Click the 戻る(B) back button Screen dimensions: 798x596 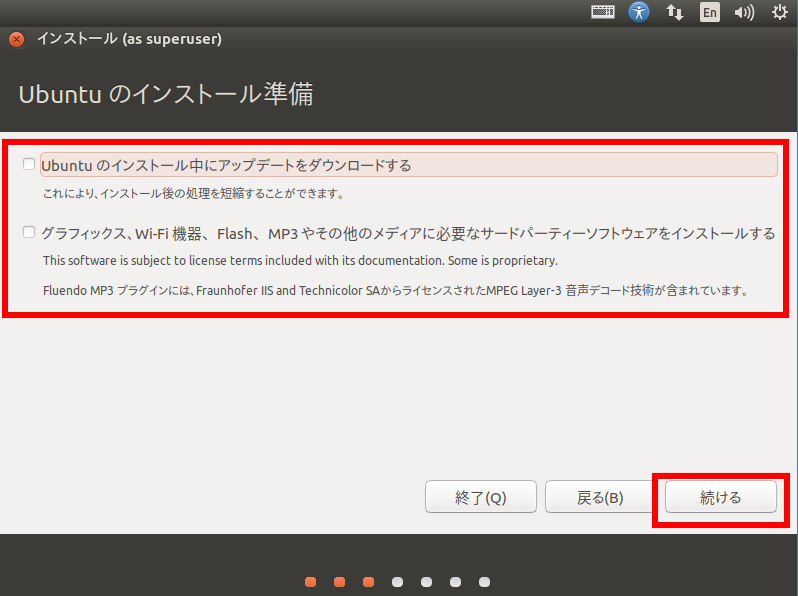click(x=600, y=497)
